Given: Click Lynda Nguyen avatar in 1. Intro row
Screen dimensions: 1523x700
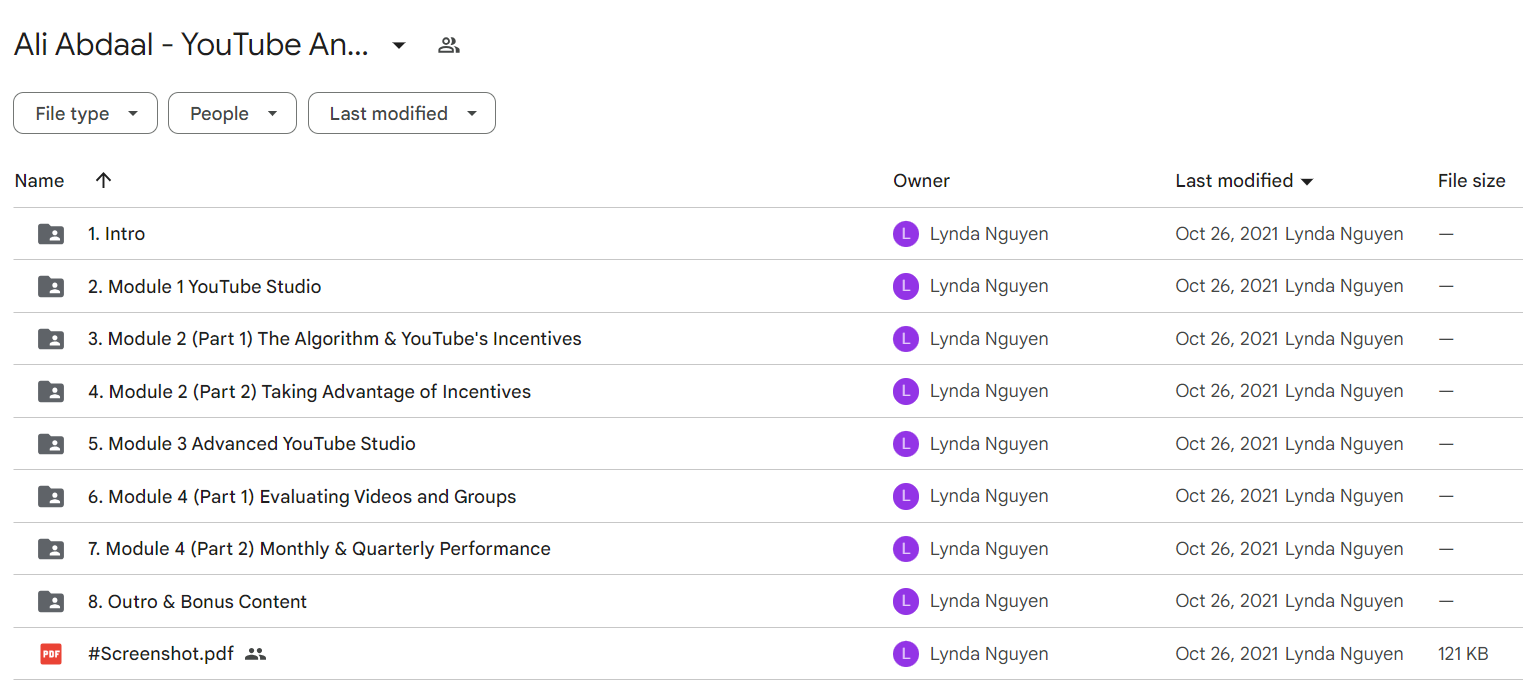Looking at the screenshot, I should [x=905, y=234].
